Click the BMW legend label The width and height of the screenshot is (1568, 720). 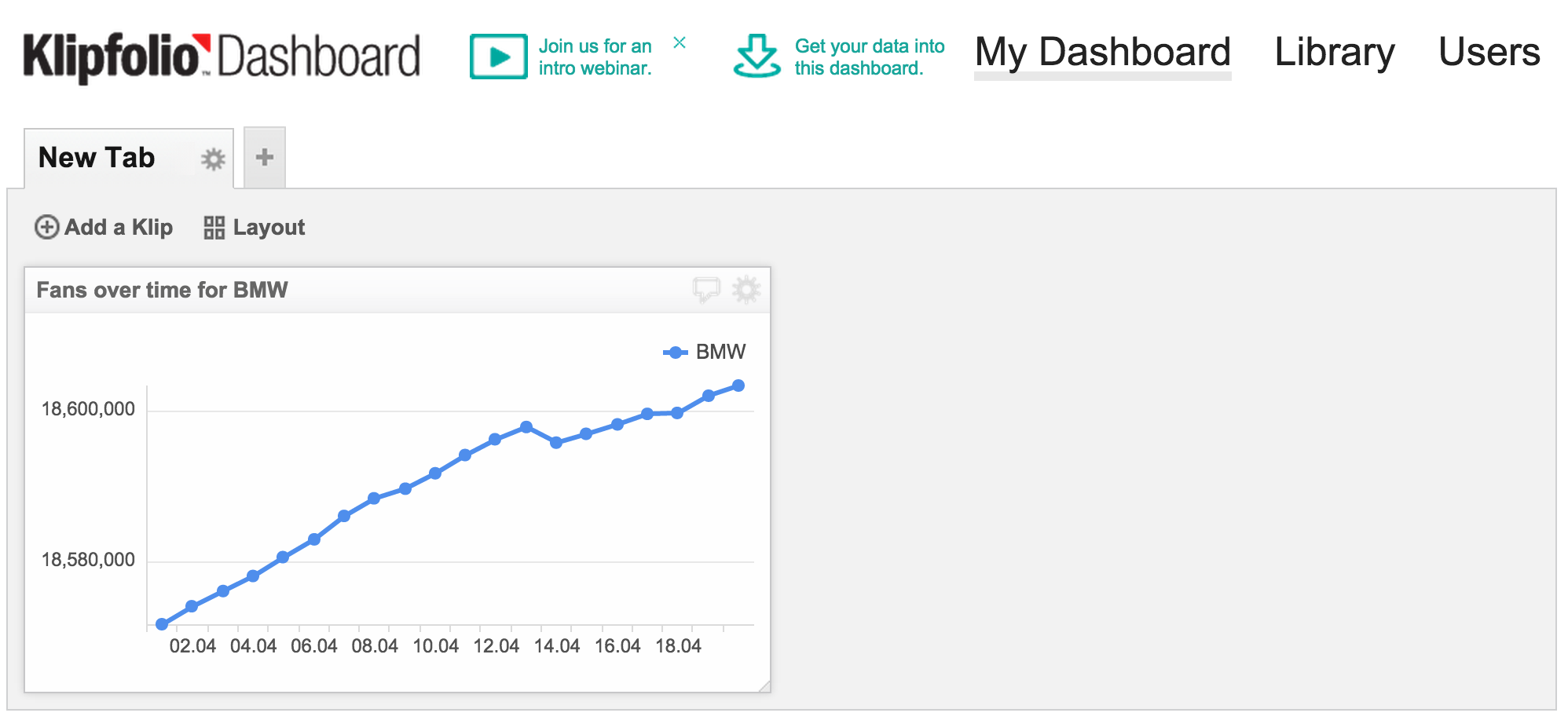point(720,352)
